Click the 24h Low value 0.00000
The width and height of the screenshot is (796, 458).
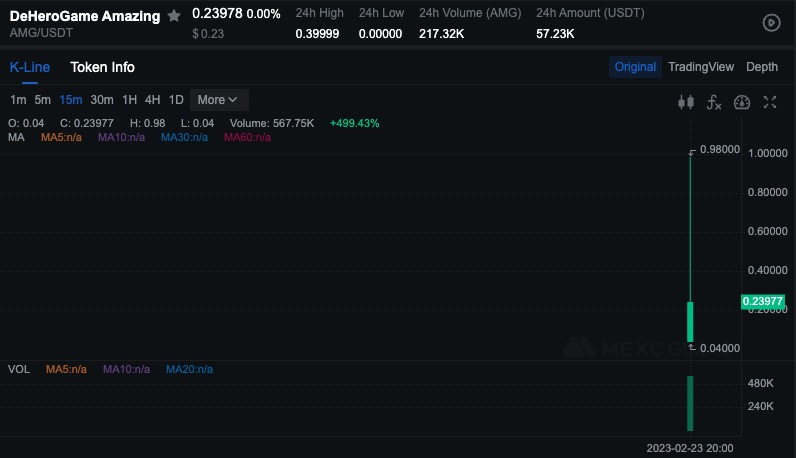coord(380,34)
